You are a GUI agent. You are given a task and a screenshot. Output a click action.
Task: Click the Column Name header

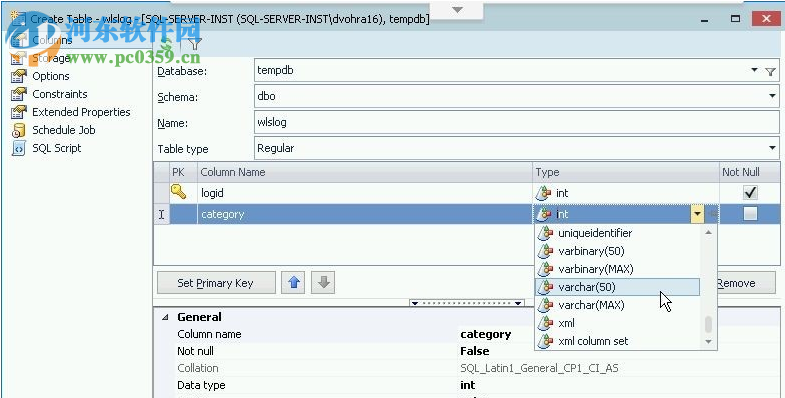click(364, 172)
